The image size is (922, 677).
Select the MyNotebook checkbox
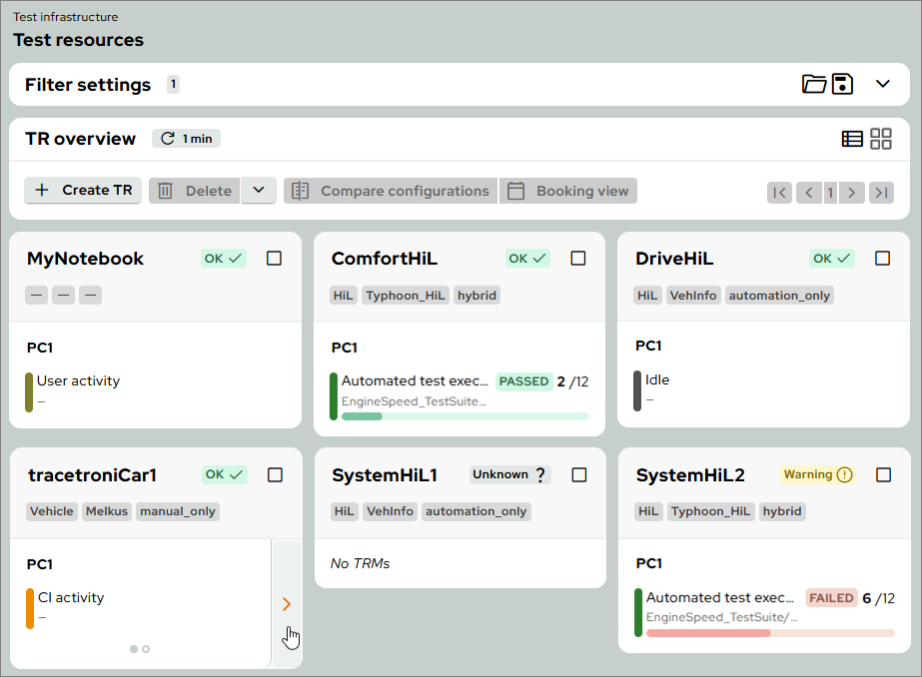pos(274,258)
